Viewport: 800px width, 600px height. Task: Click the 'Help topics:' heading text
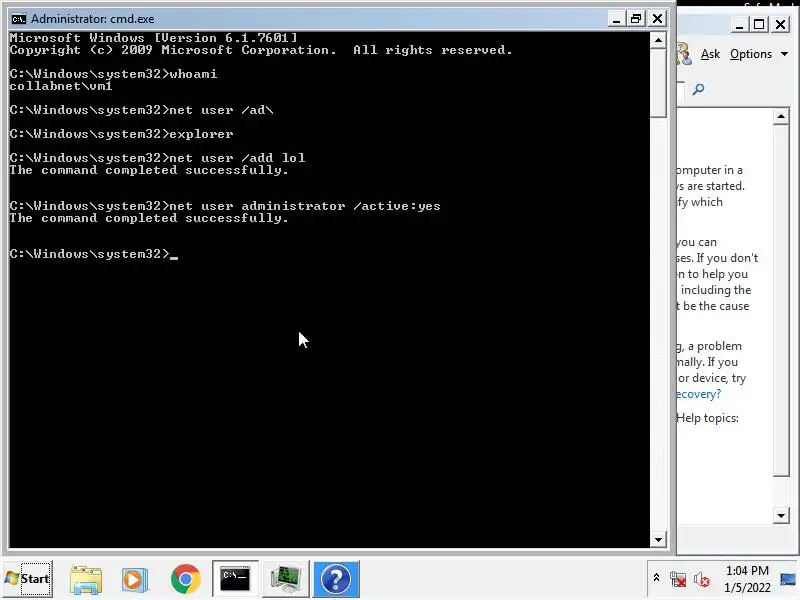[708, 418]
